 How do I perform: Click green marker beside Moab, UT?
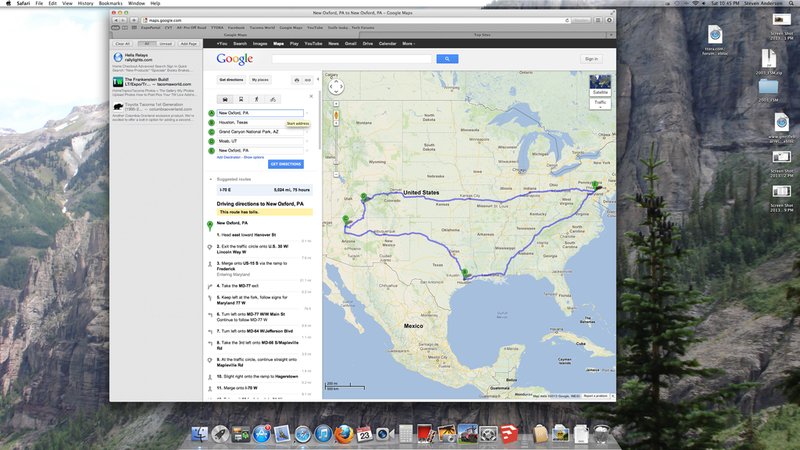[211, 141]
